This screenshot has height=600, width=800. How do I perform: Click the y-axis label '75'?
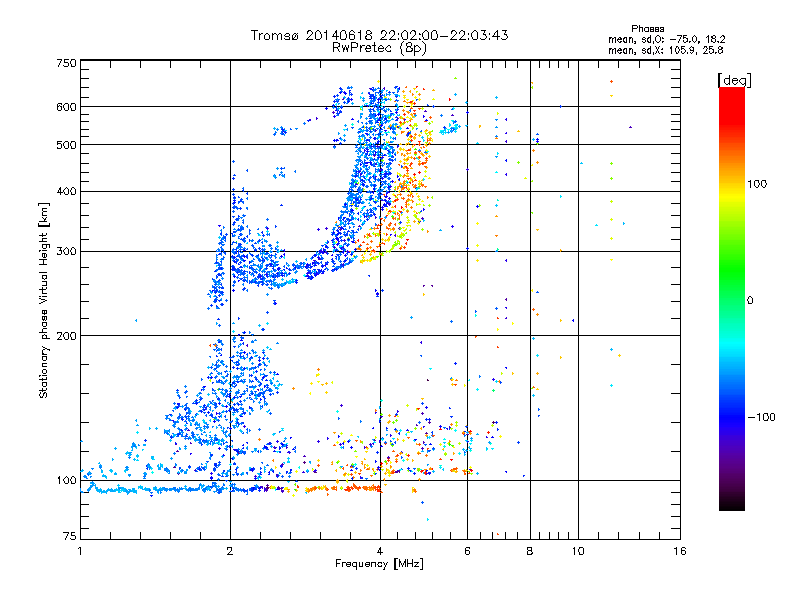click(70, 536)
